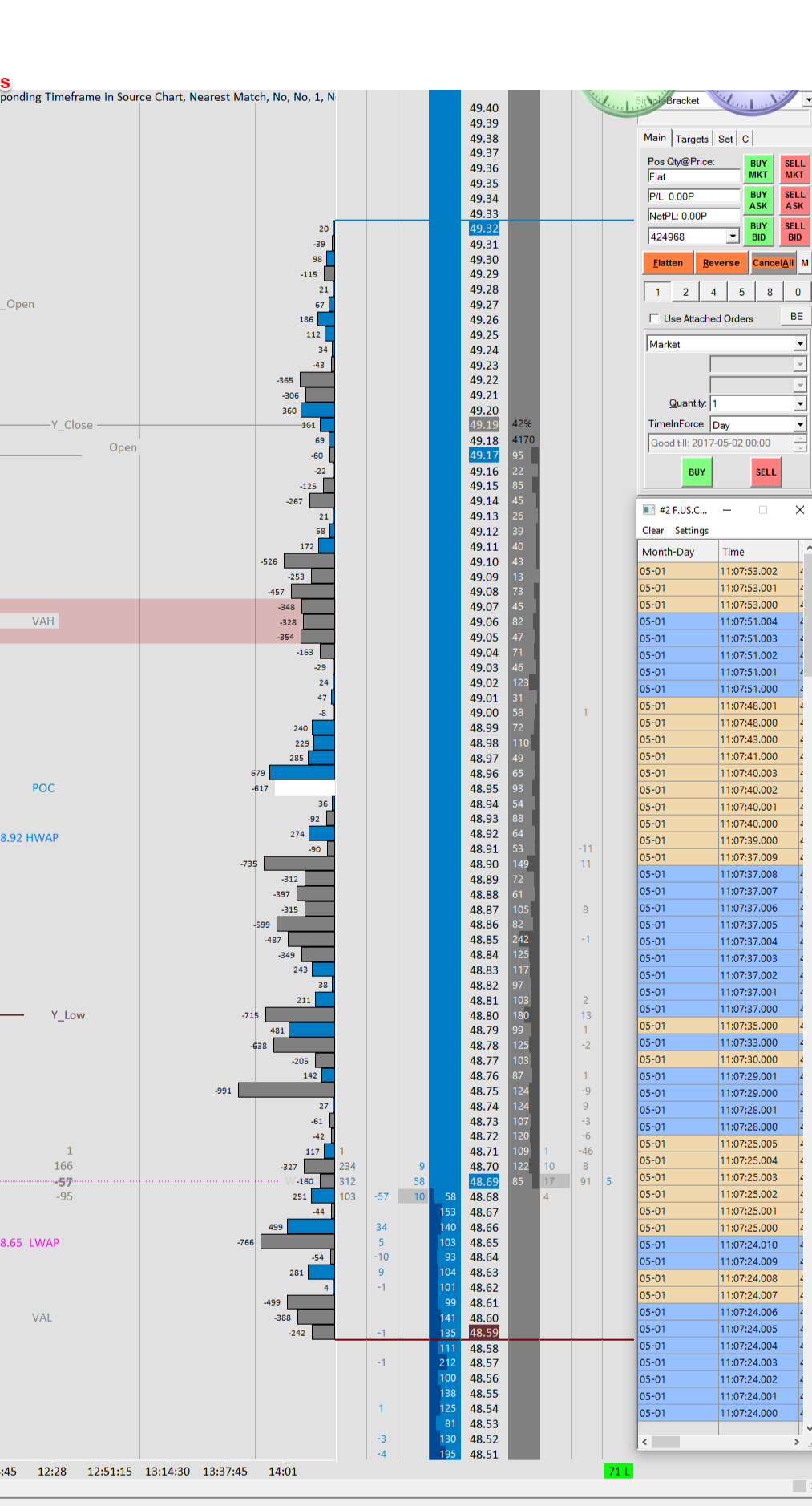Switch to the Set tab
The width and height of the screenshot is (812, 1506).
(x=725, y=139)
